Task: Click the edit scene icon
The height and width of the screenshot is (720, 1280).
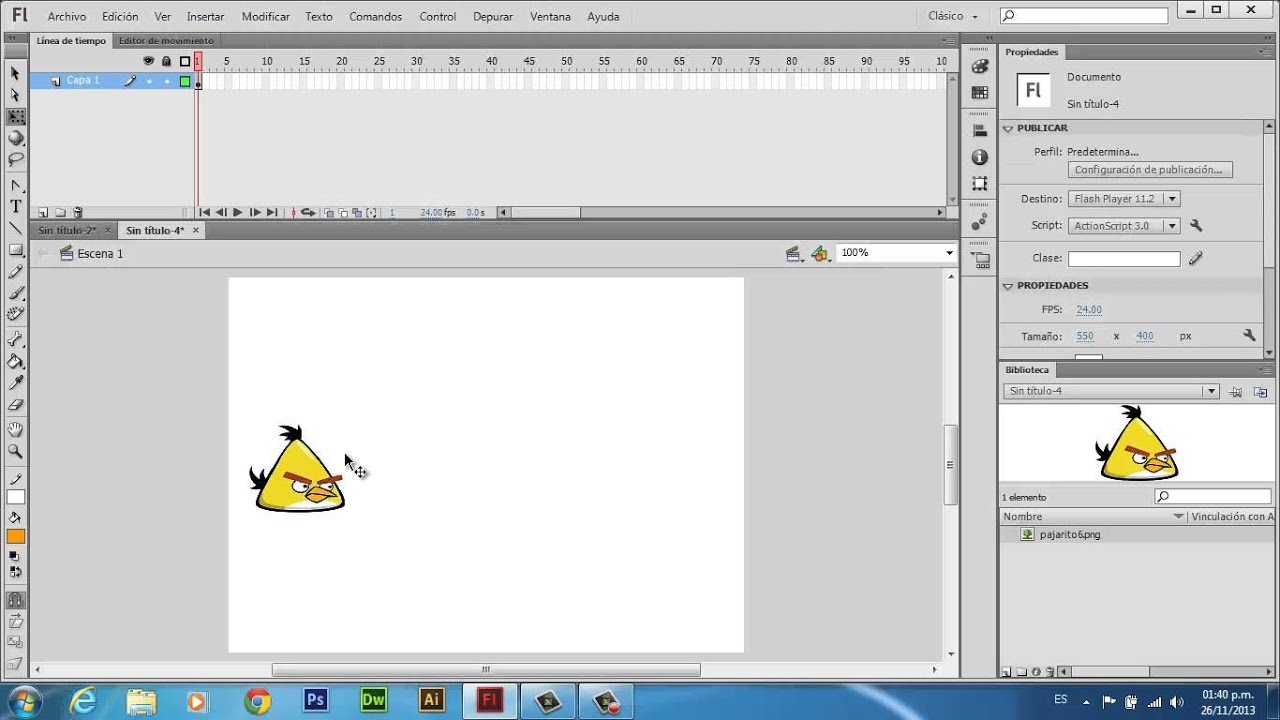Action: point(796,254)
